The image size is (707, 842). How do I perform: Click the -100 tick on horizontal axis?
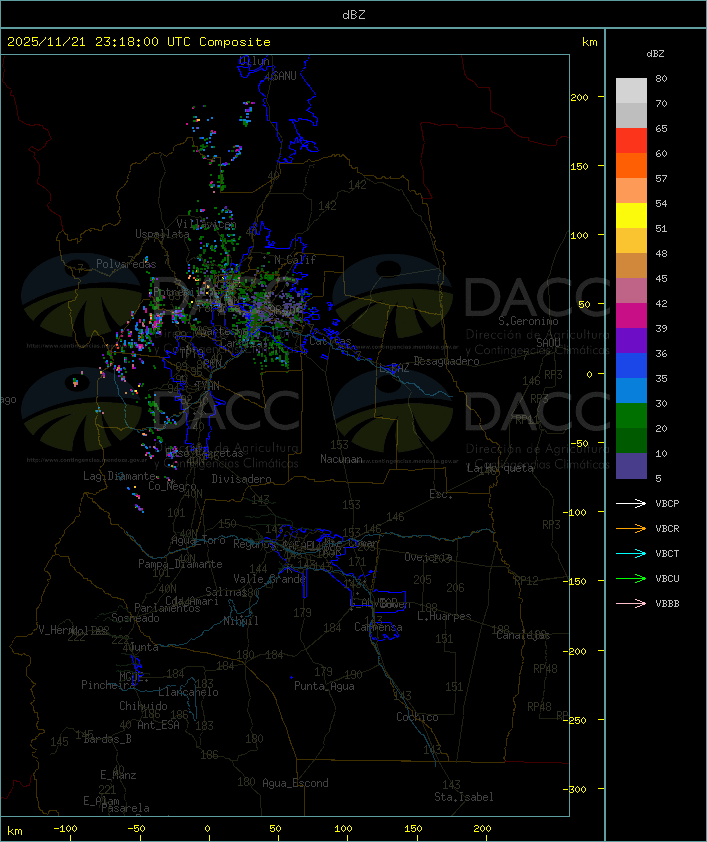tap(65, 829)
